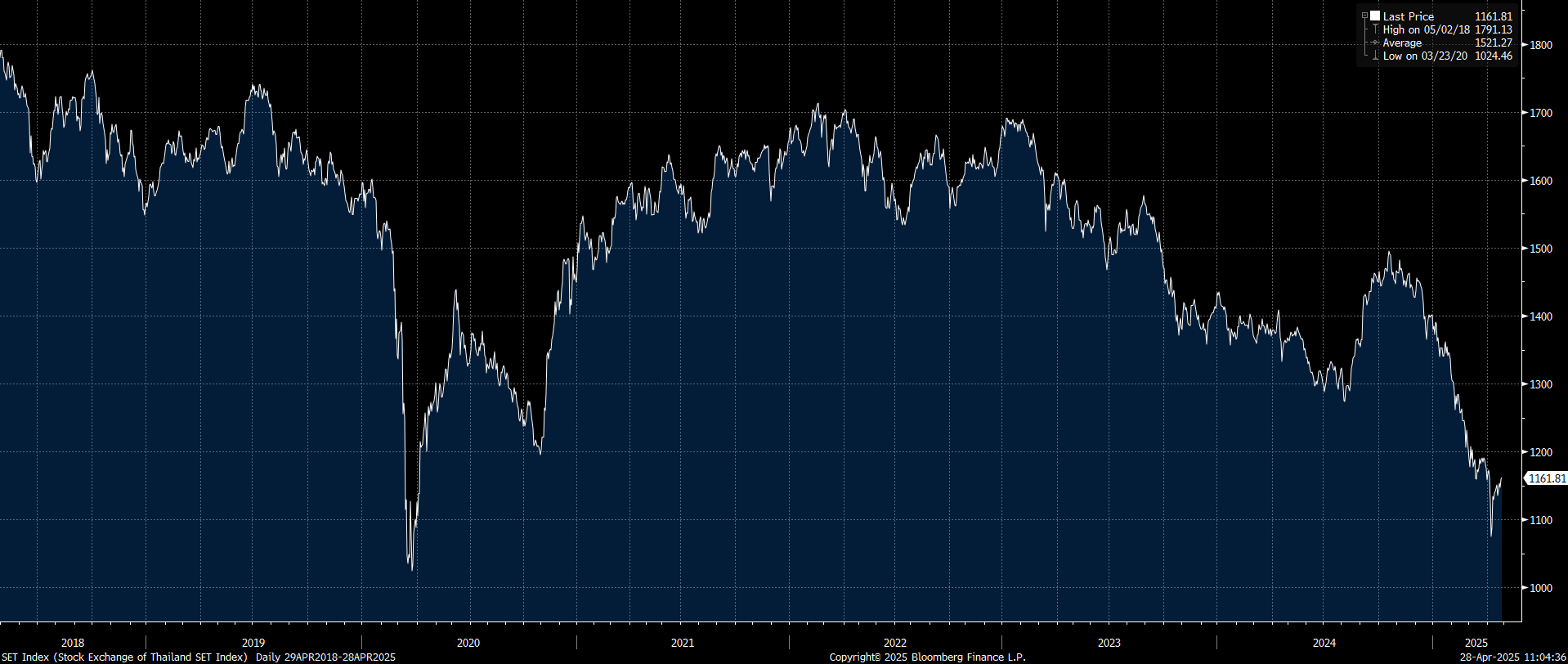Screen dimensions: 1568x664
Task: Click the 1161.81 last price axis tag
Action: [1547, 478]
